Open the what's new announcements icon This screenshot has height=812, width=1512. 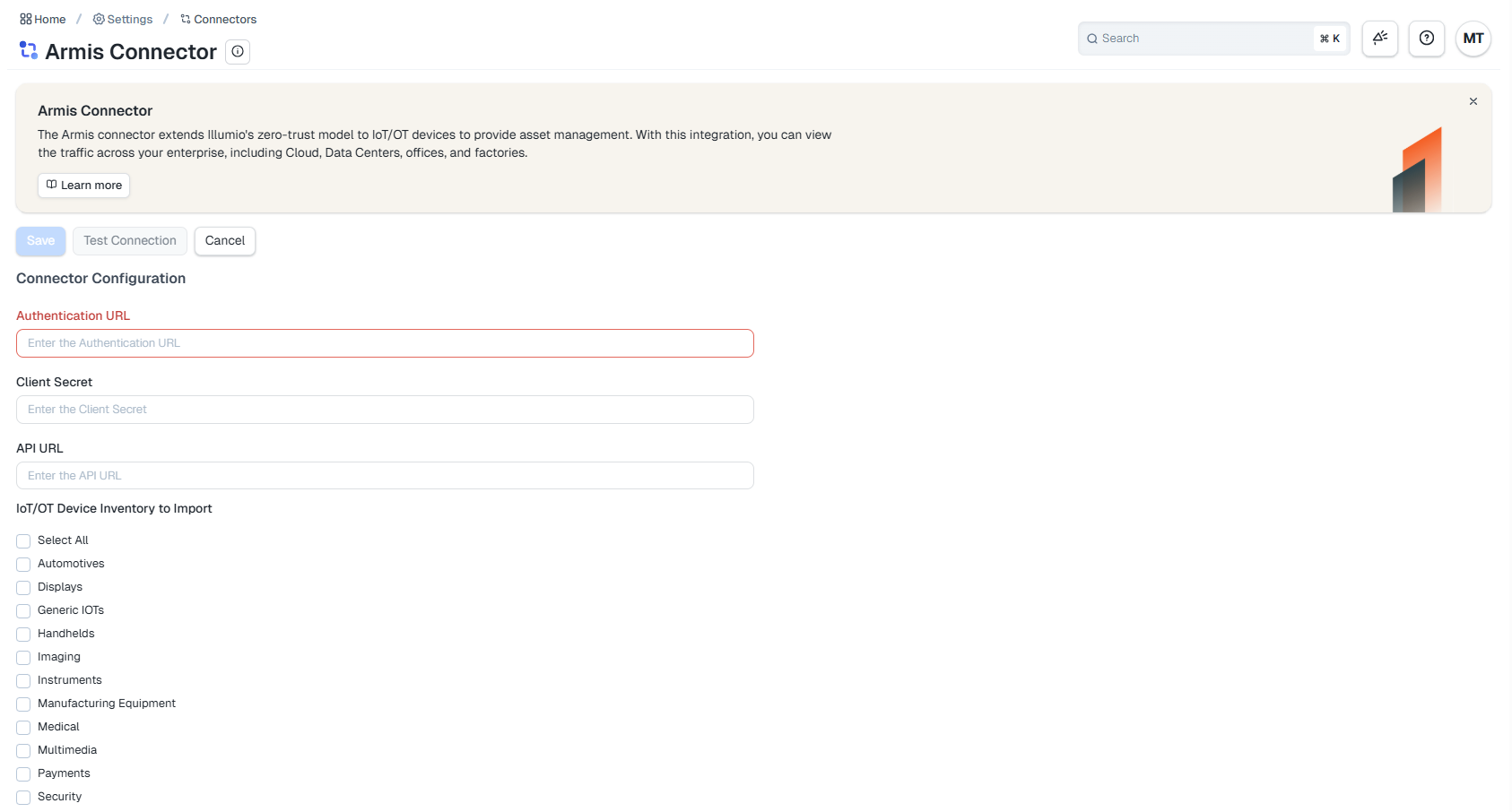click(1380, 39)
